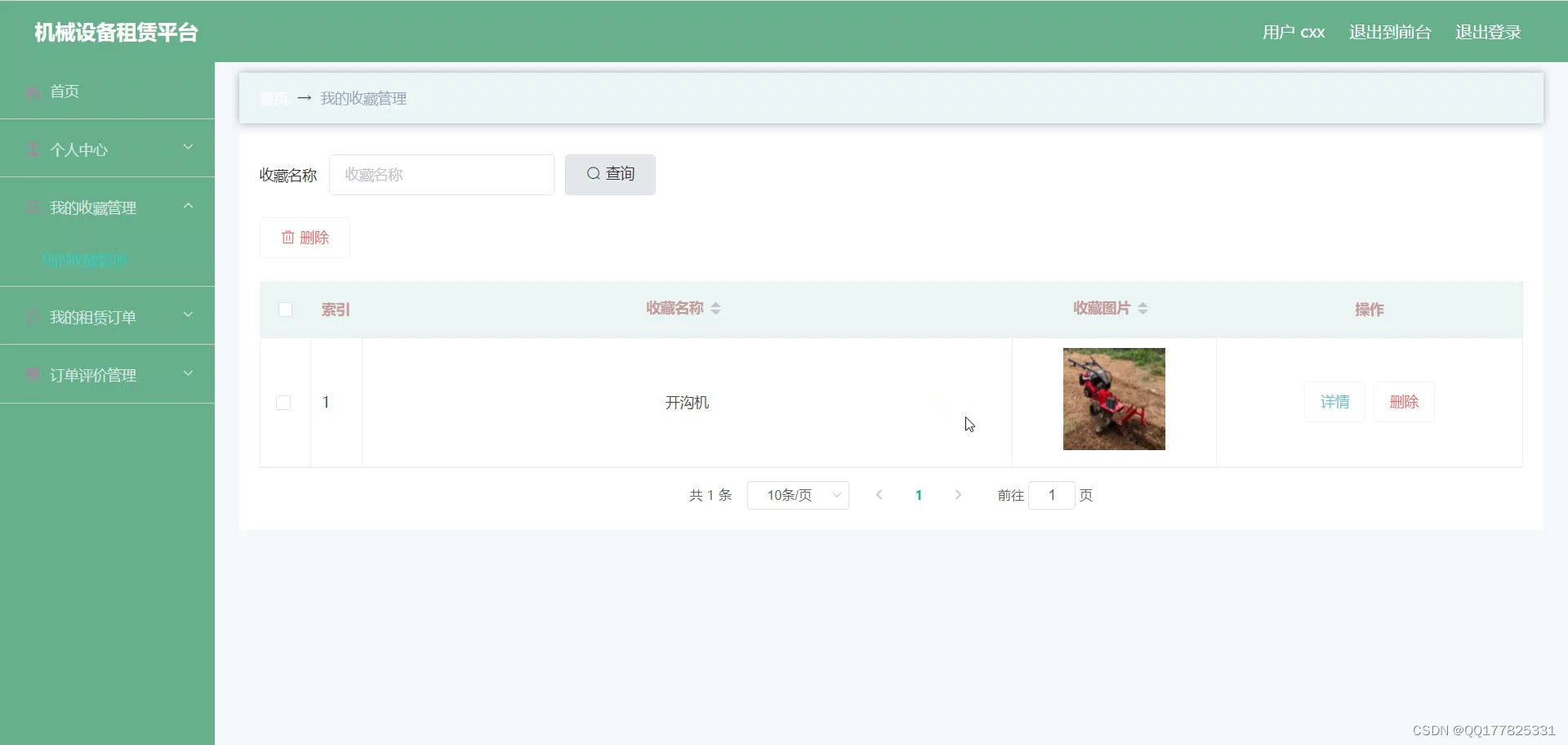Check the checkbox for the 开沟机 row

coord(283,402)
